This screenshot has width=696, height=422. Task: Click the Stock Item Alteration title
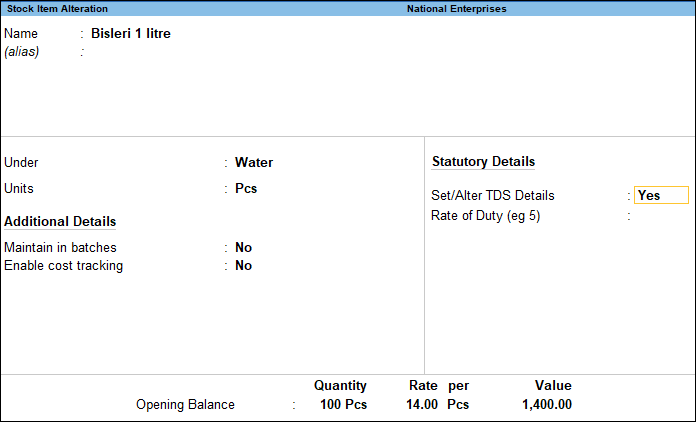(x=57, y=8)
